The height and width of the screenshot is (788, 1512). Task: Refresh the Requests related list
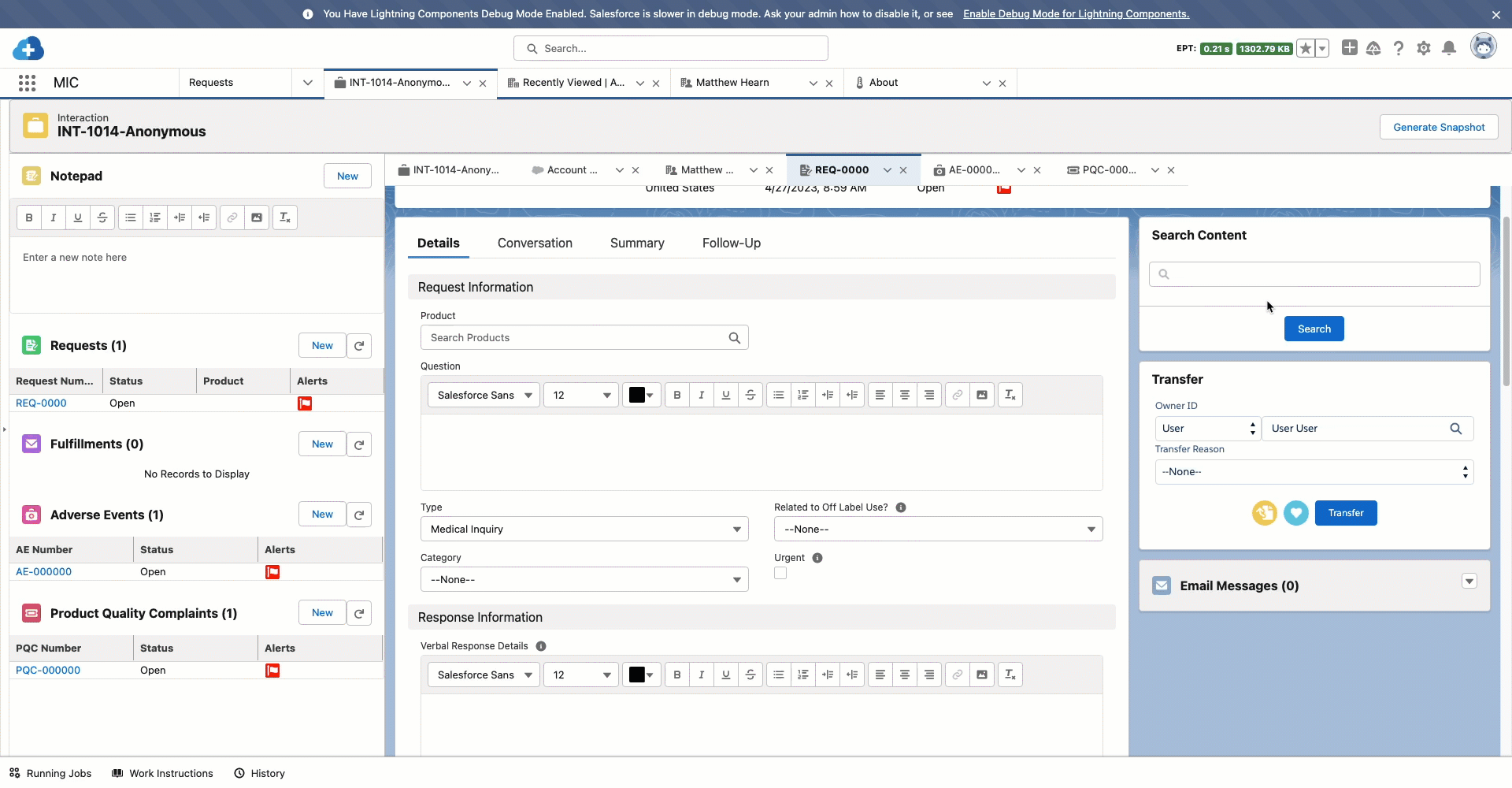tap(359, 345)
